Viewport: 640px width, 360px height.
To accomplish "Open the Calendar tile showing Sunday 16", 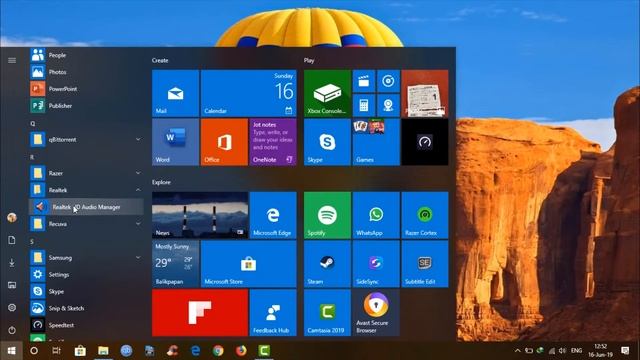I will point(249,93).
